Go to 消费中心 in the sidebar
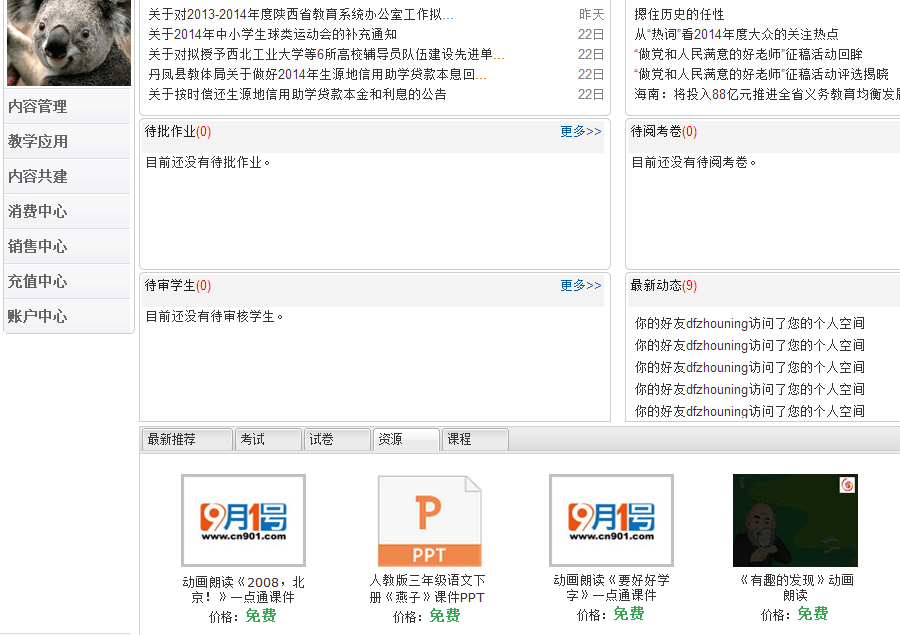The image size is (900, 635). (38, 212)
